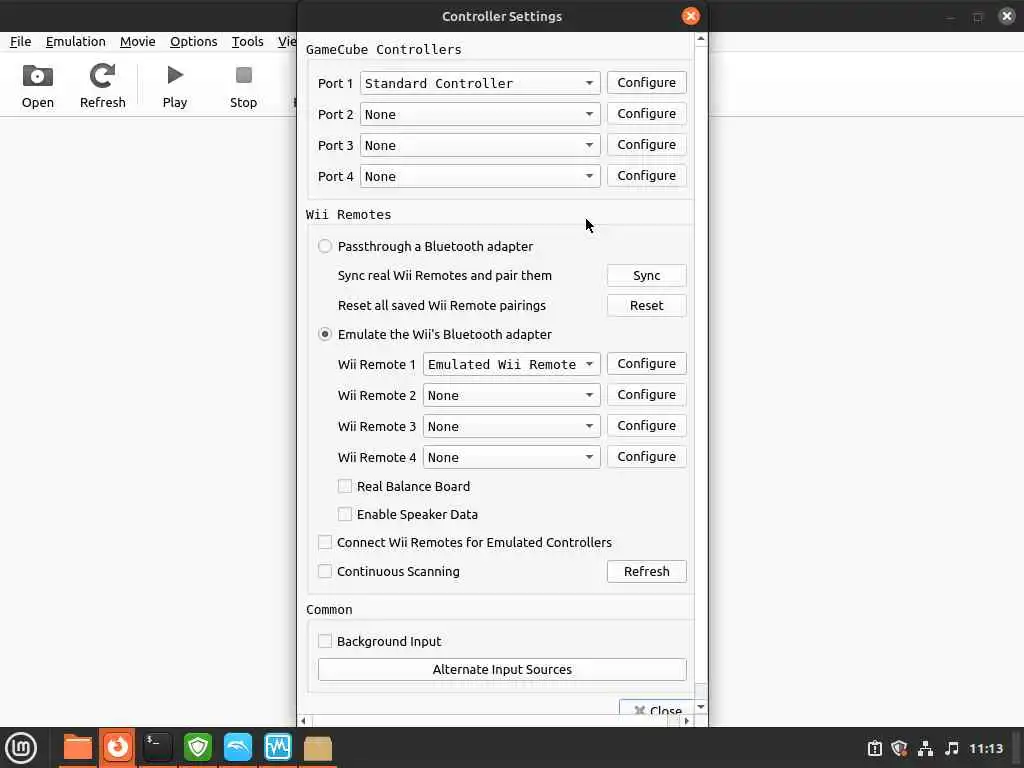Click Configure for Wii Remote 2
This screenshot has height=768, width=1024.
pos(647,394)
